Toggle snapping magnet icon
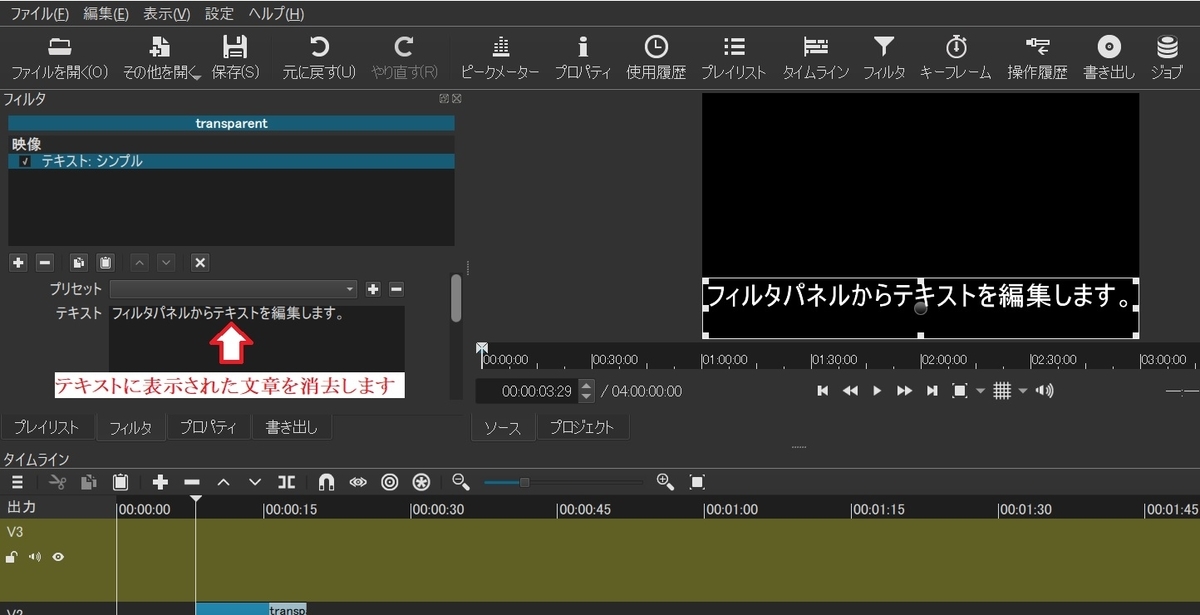 [x=326, y=482]
